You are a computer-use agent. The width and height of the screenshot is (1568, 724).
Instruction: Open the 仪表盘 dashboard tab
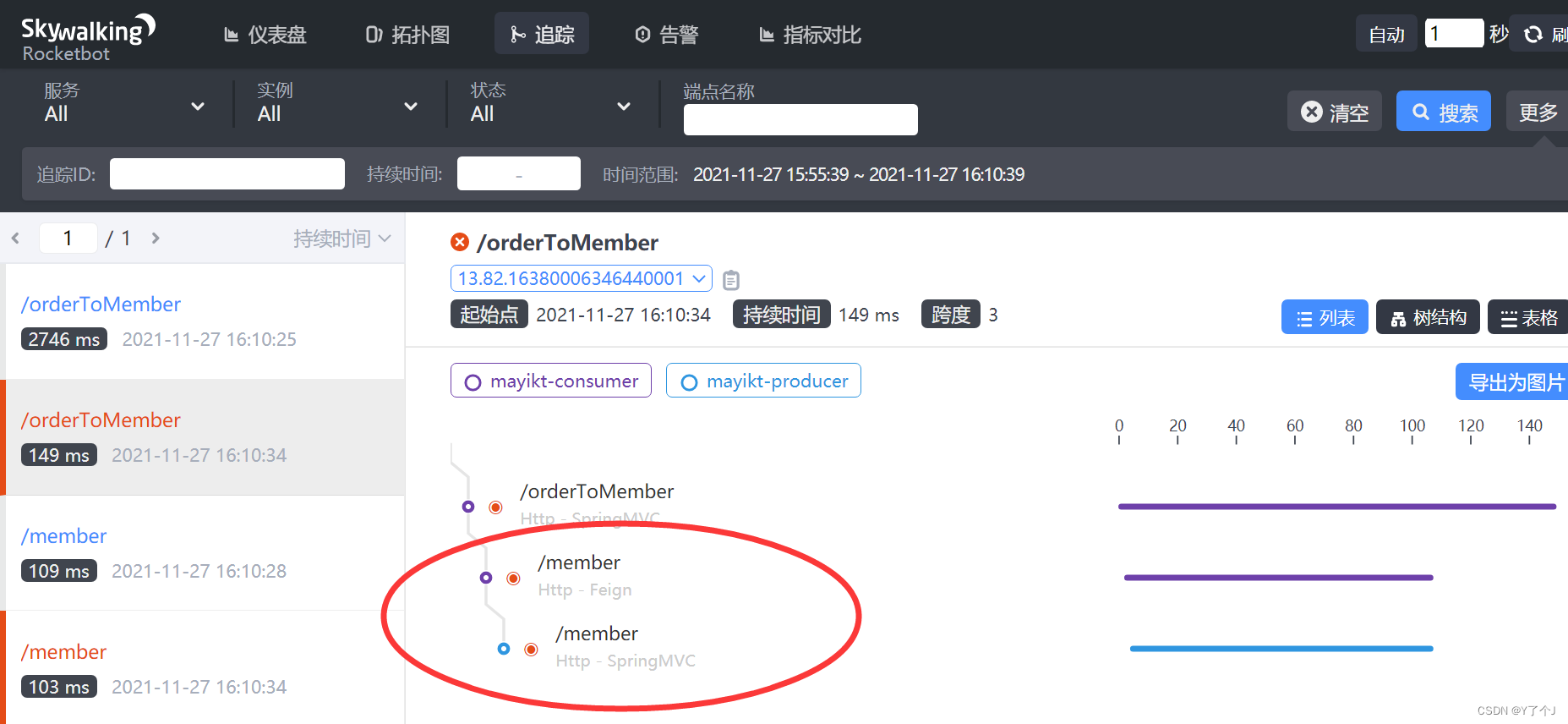click(265, 35)
